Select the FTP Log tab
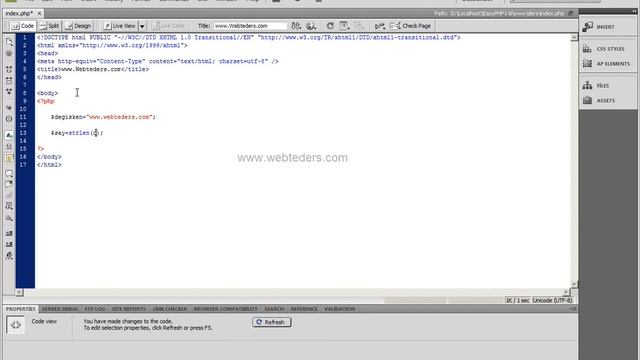 pos(95,309)
